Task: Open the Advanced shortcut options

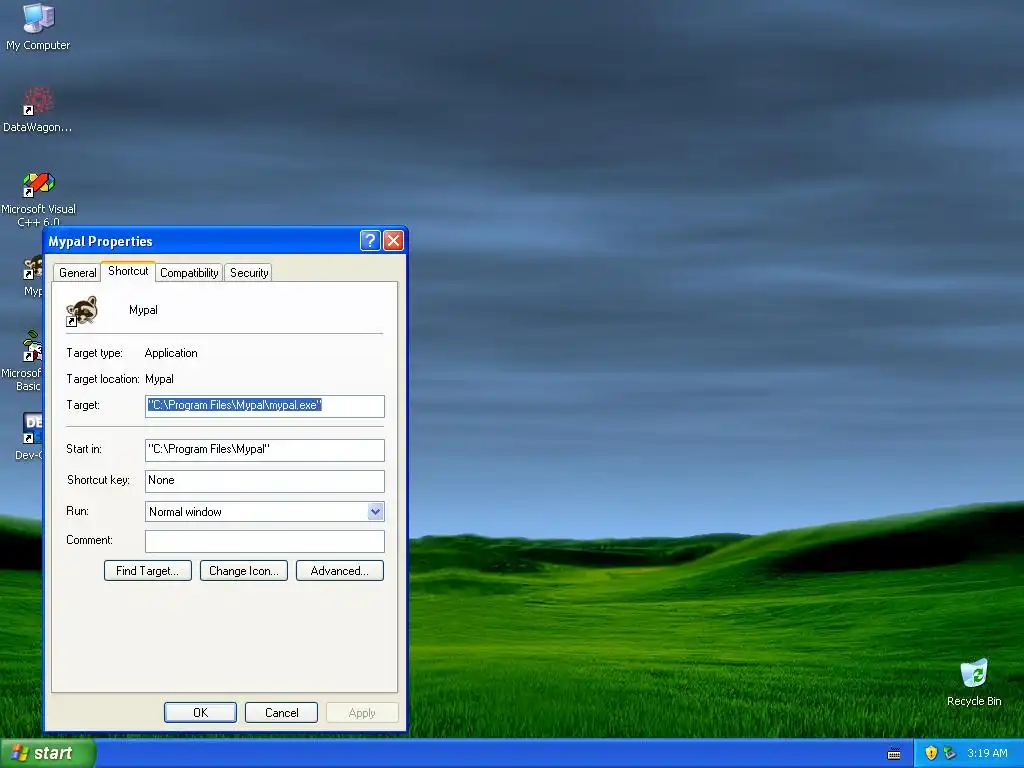Action: 340,571
